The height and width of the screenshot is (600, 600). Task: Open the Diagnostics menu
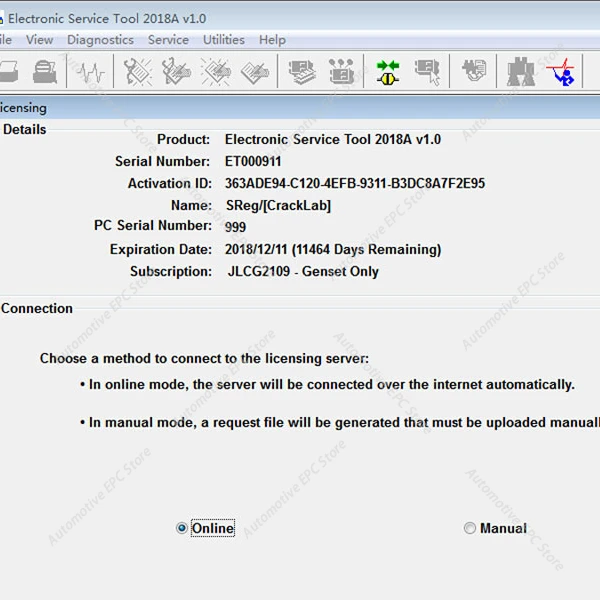tap(100, 40)
